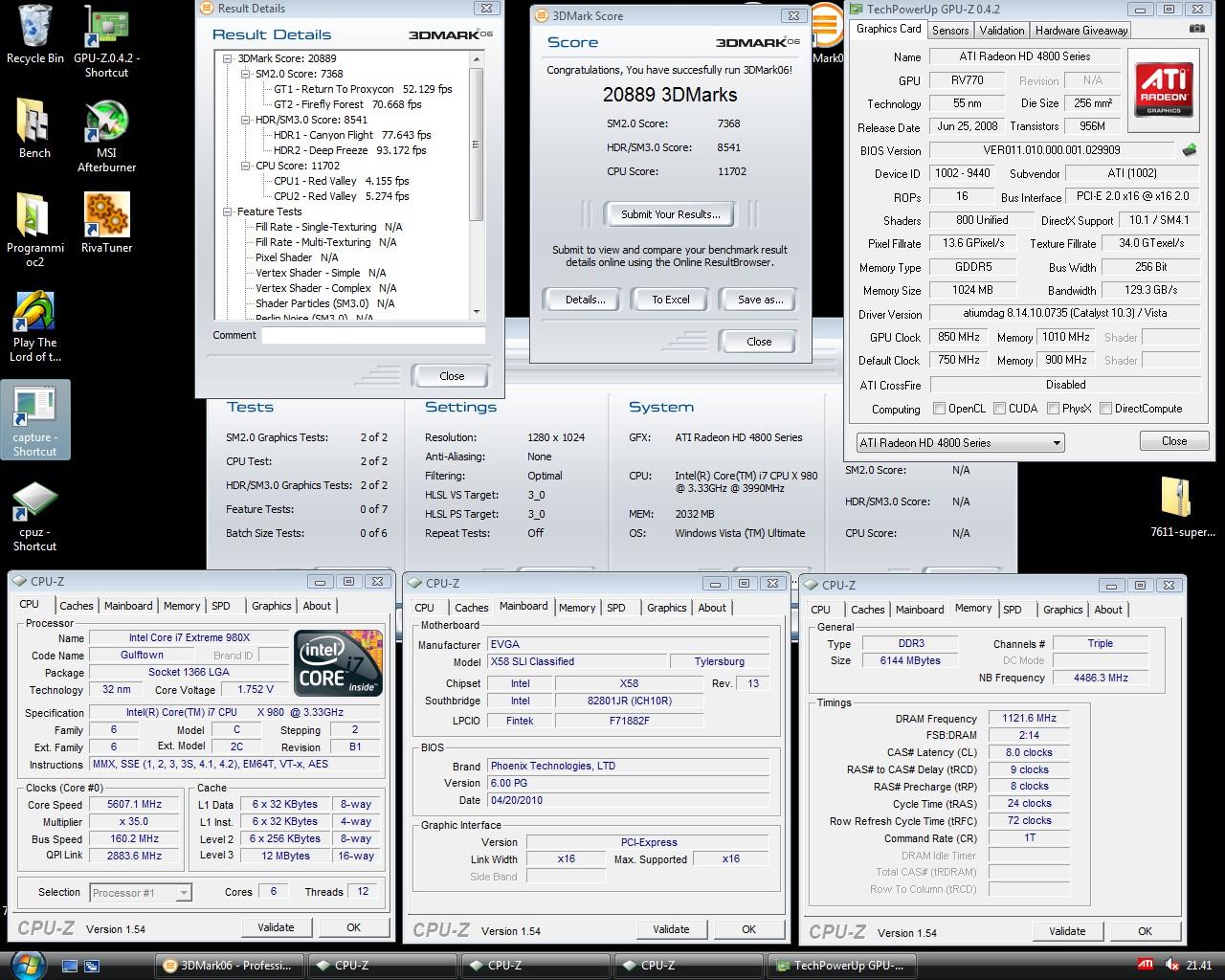Click the Result Details vertical scrollbar
Image resolution: width=1225 pixels, height=980 pixels.
point(478,186)
